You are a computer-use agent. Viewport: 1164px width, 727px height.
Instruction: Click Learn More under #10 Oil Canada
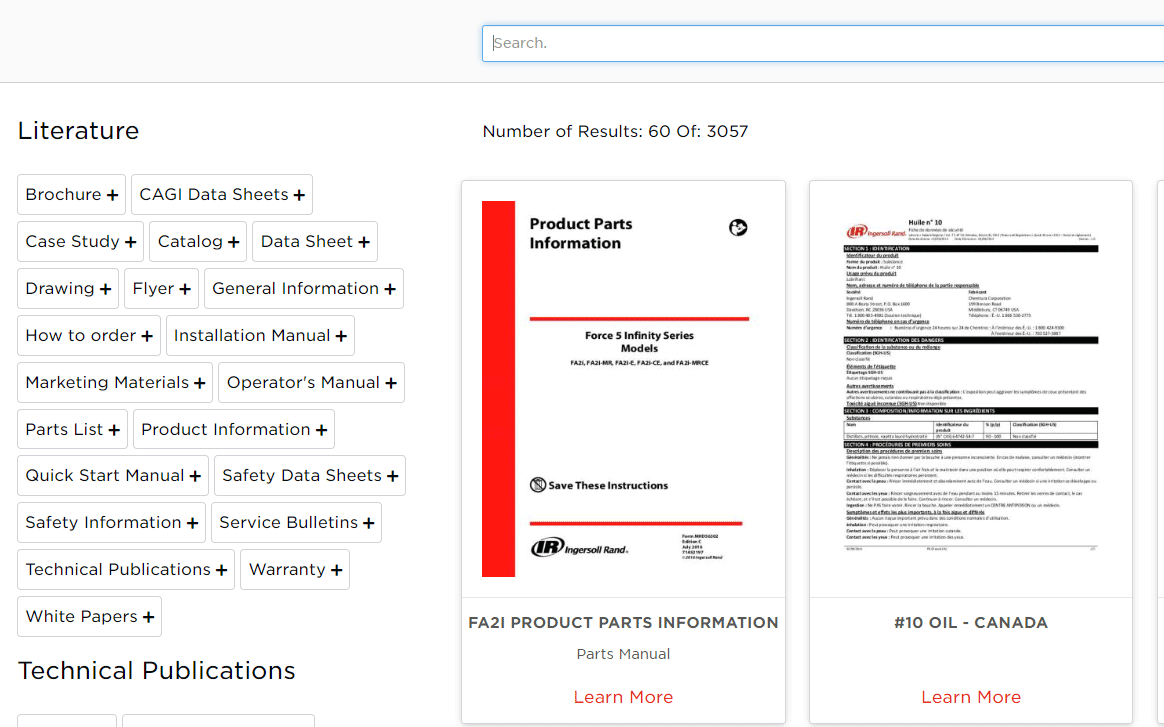pyautogui.click(x=971, y=697)
